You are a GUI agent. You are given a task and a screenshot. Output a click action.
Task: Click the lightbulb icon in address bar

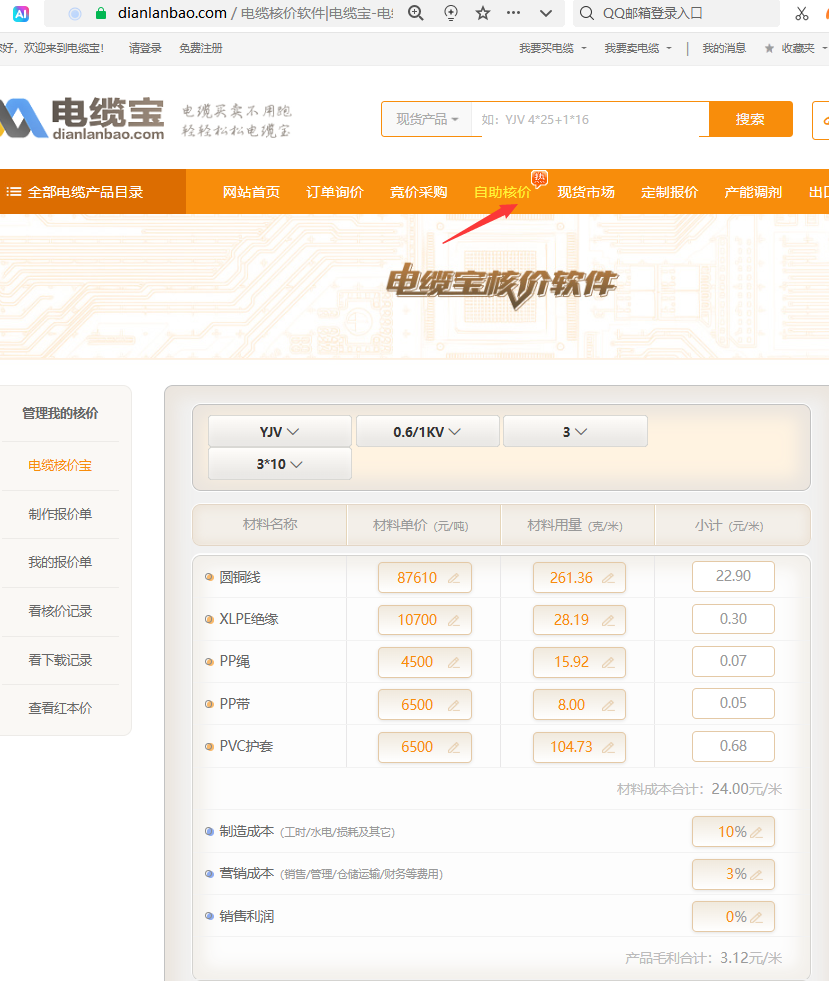click(x=450, y=13)
